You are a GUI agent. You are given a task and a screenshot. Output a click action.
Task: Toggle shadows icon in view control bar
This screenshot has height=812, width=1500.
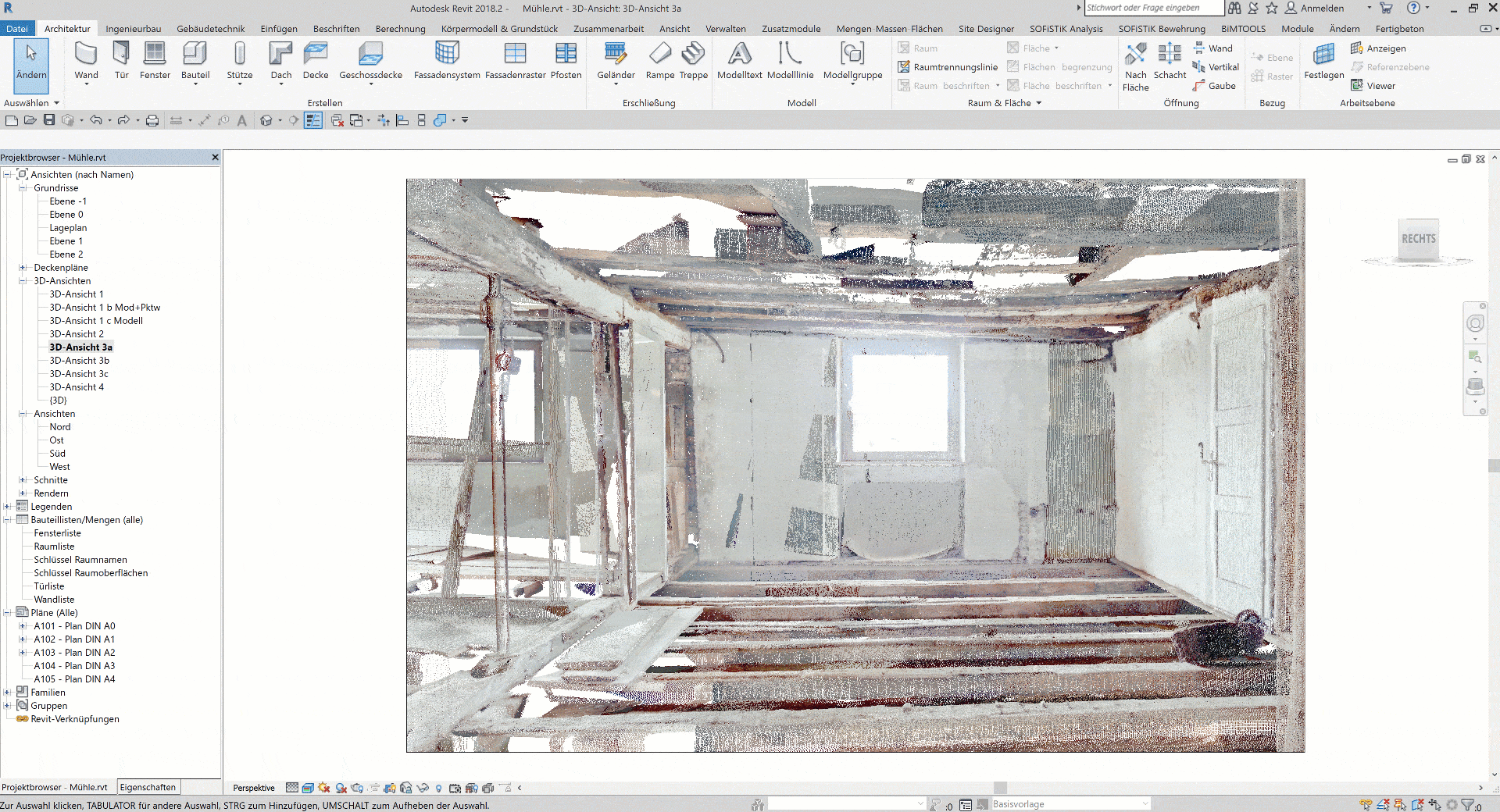coord(341,788)
